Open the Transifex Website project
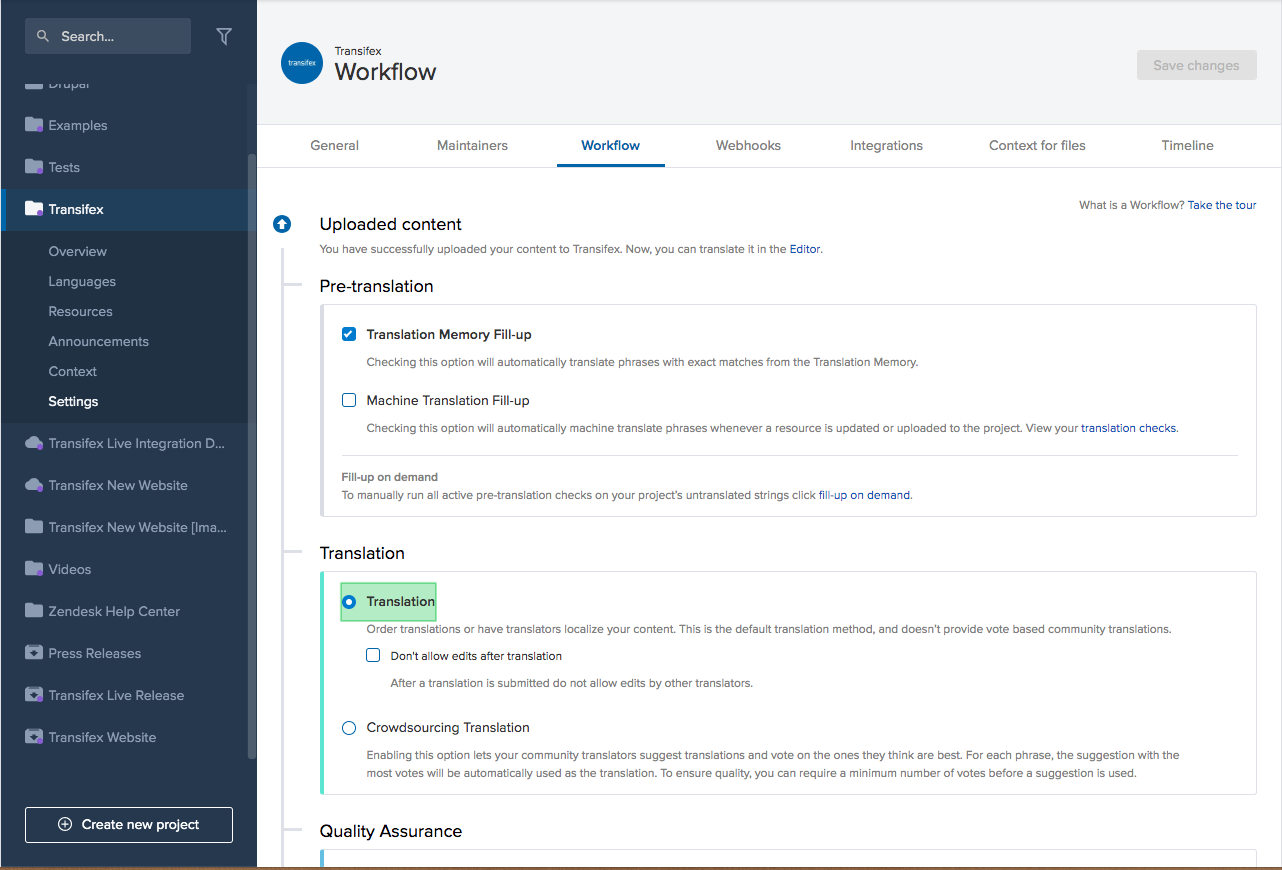 pos(102,737)
